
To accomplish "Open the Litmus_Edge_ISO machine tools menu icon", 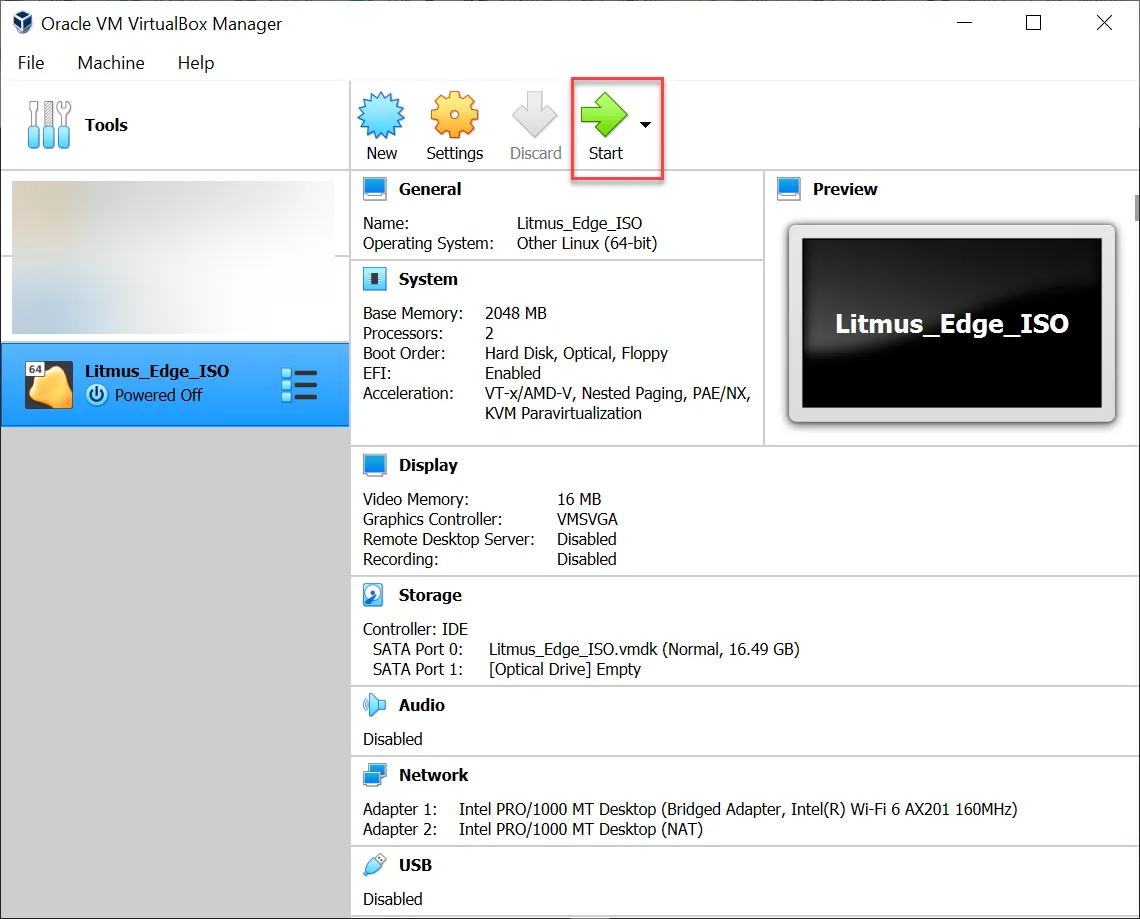I will point(299,385).
